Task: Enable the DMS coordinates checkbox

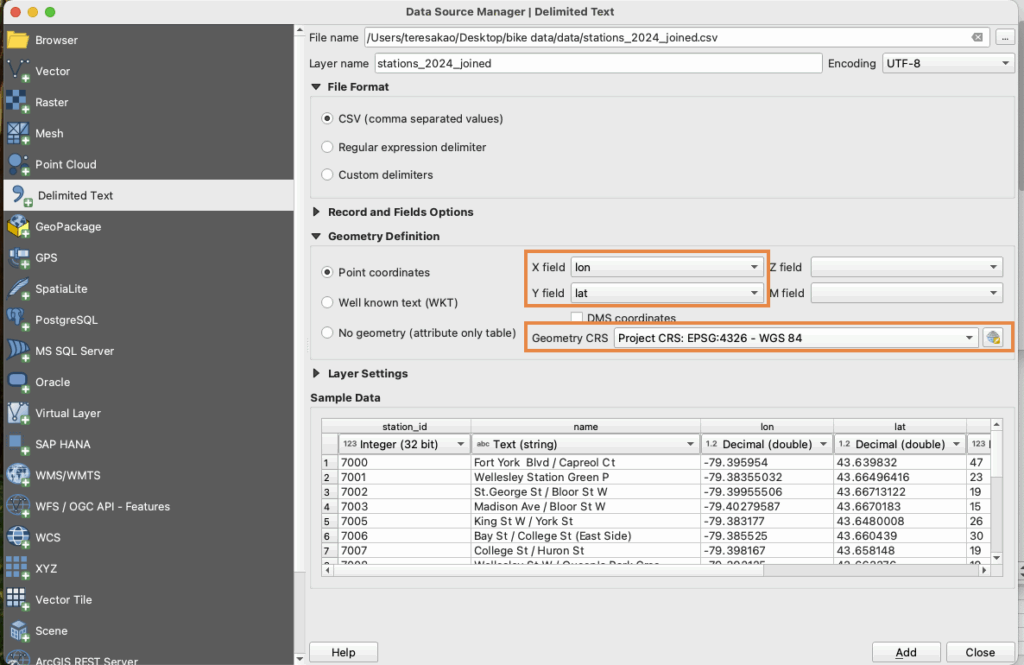Action: tap(577, 318)
